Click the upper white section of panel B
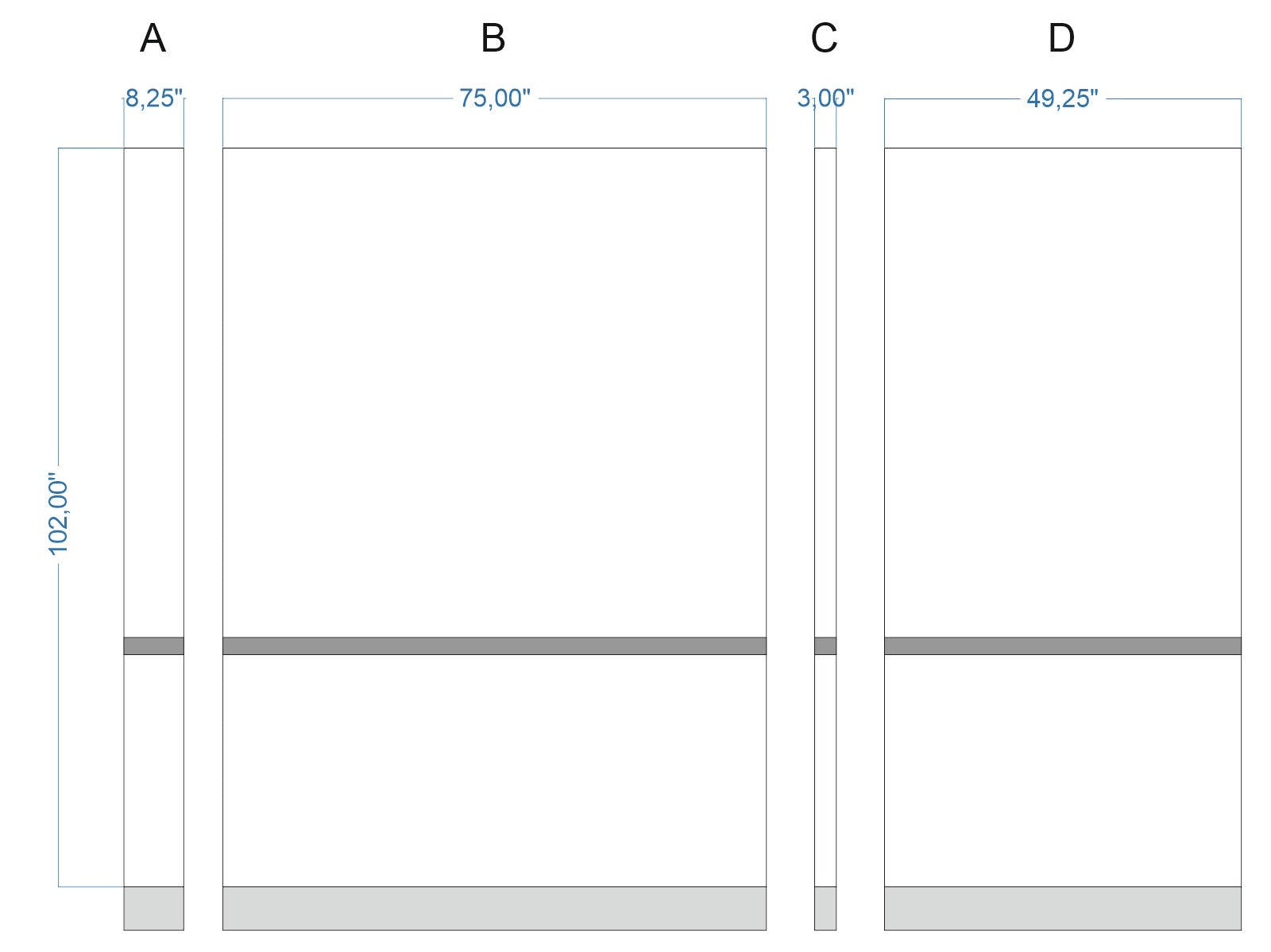This screenshot has width=1271, height=952. pyautogui.click(x=494, y=392)
